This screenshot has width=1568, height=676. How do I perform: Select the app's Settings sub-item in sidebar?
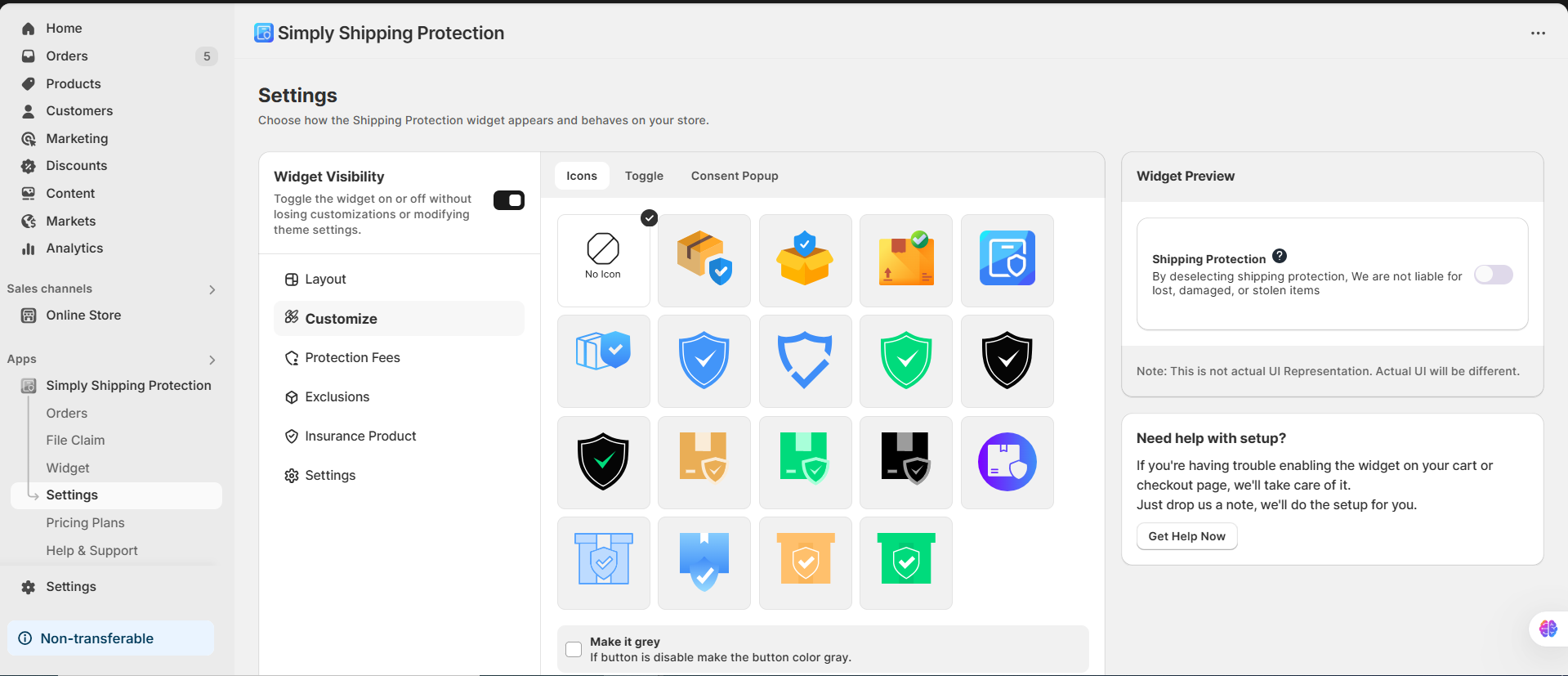tap(116, 495)
